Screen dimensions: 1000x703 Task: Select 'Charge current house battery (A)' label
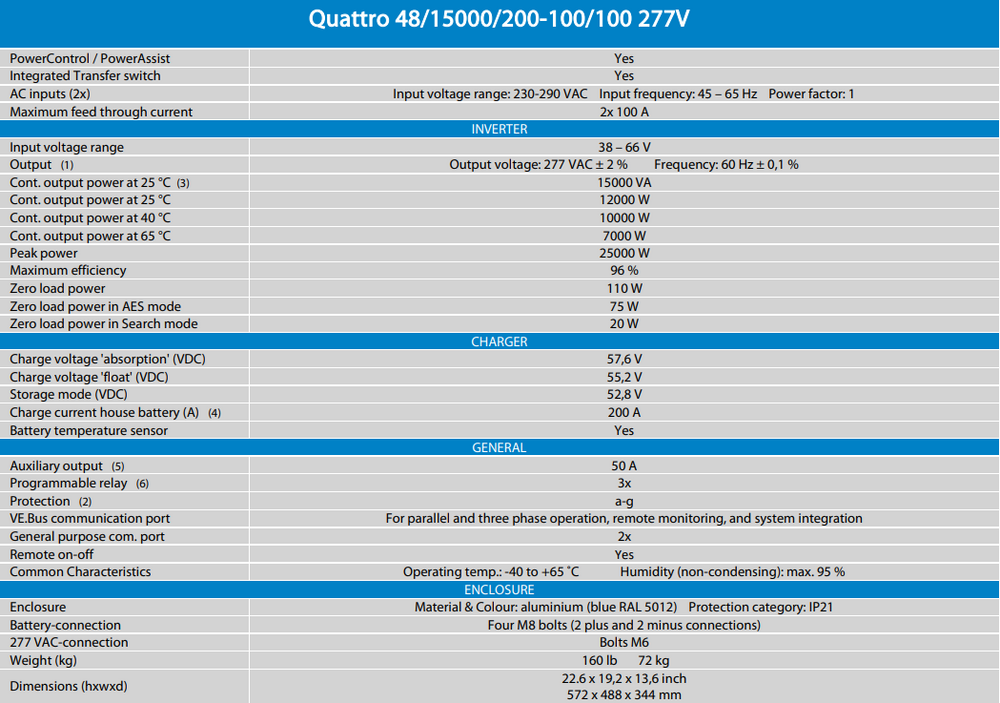tap(104, 412)
